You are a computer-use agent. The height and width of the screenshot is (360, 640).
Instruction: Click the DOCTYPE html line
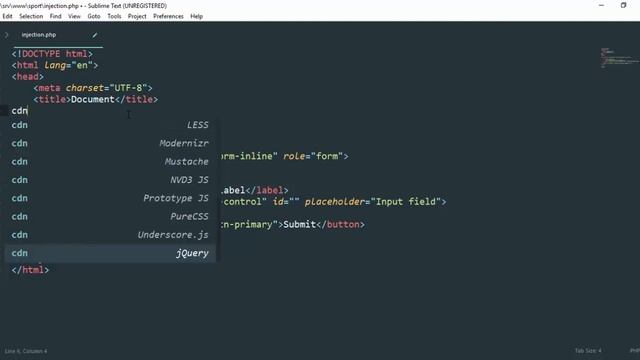pyautogui.click(x=52, y=54)
